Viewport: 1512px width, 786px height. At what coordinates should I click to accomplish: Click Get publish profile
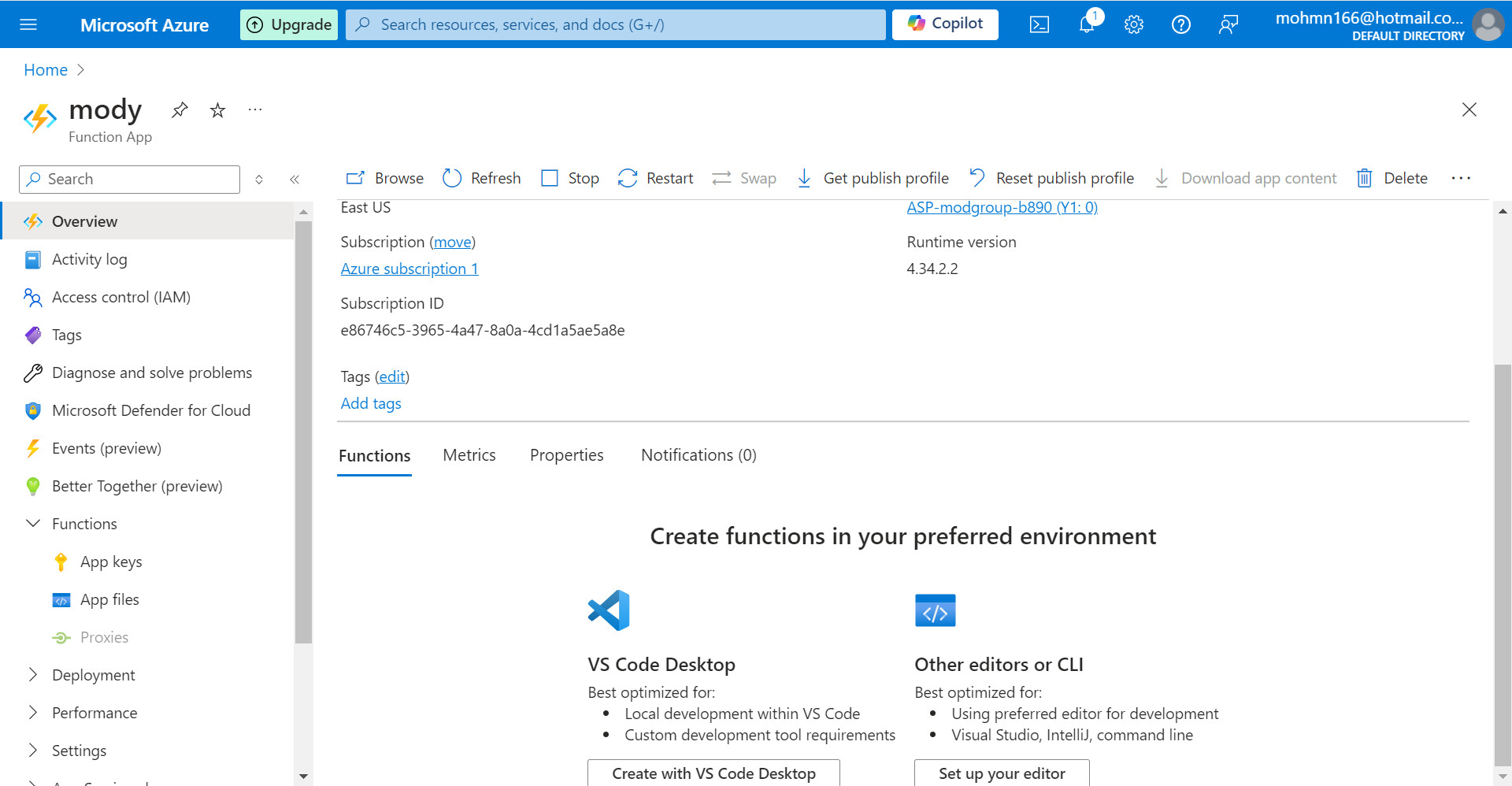(873, 178)
